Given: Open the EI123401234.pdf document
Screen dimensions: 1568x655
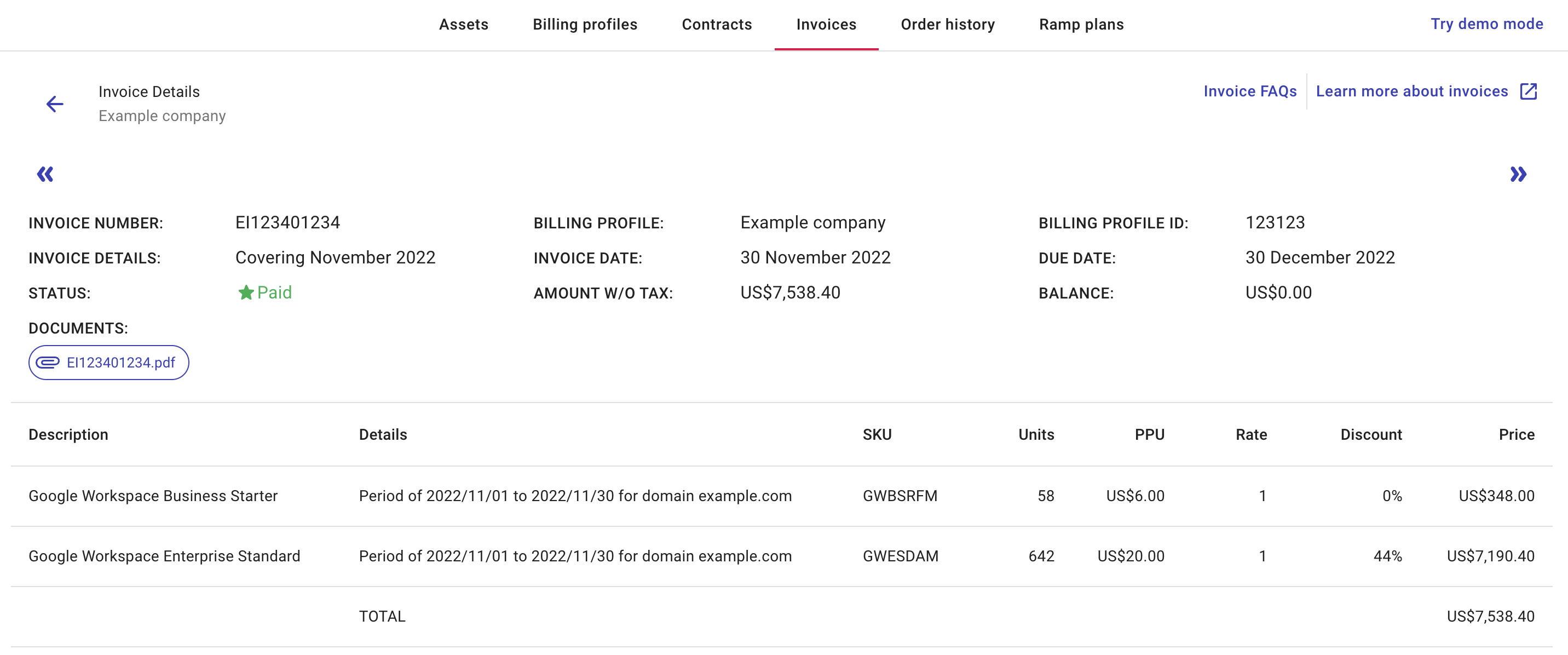Looking at the screenshot, I should 120,362.
